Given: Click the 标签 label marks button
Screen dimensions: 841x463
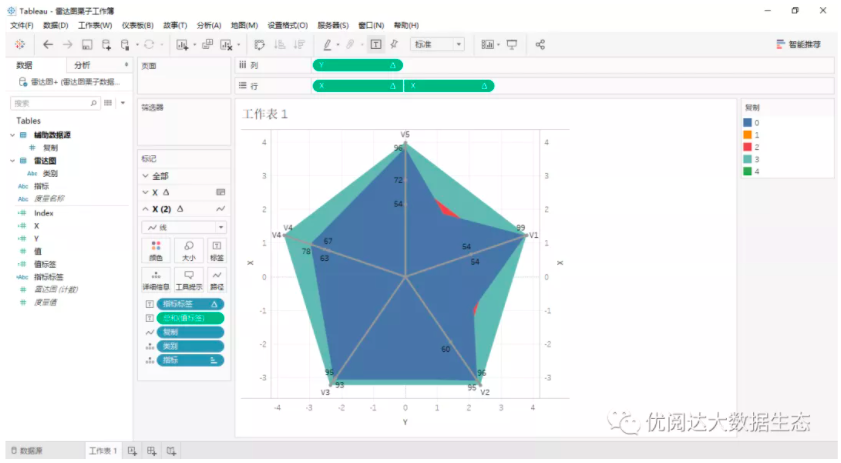Looking at the screenshot, I should (x=217, y=251).
